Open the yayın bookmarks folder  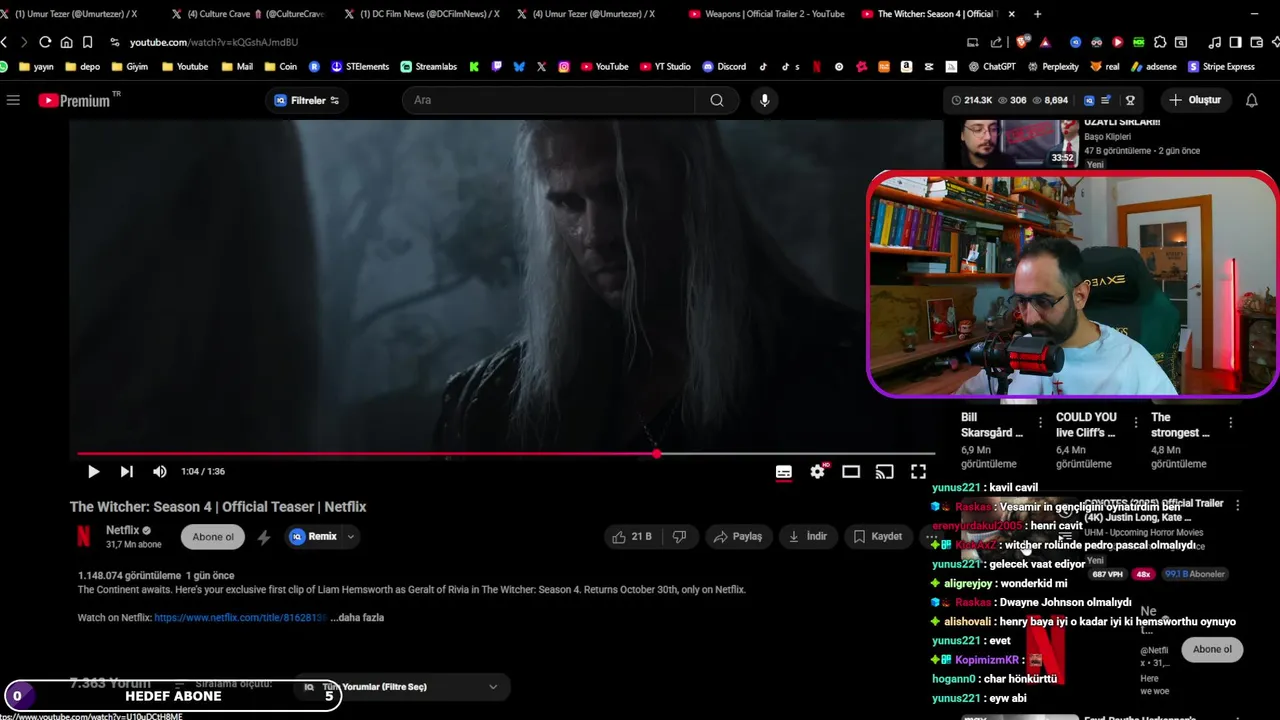(36, 67)
